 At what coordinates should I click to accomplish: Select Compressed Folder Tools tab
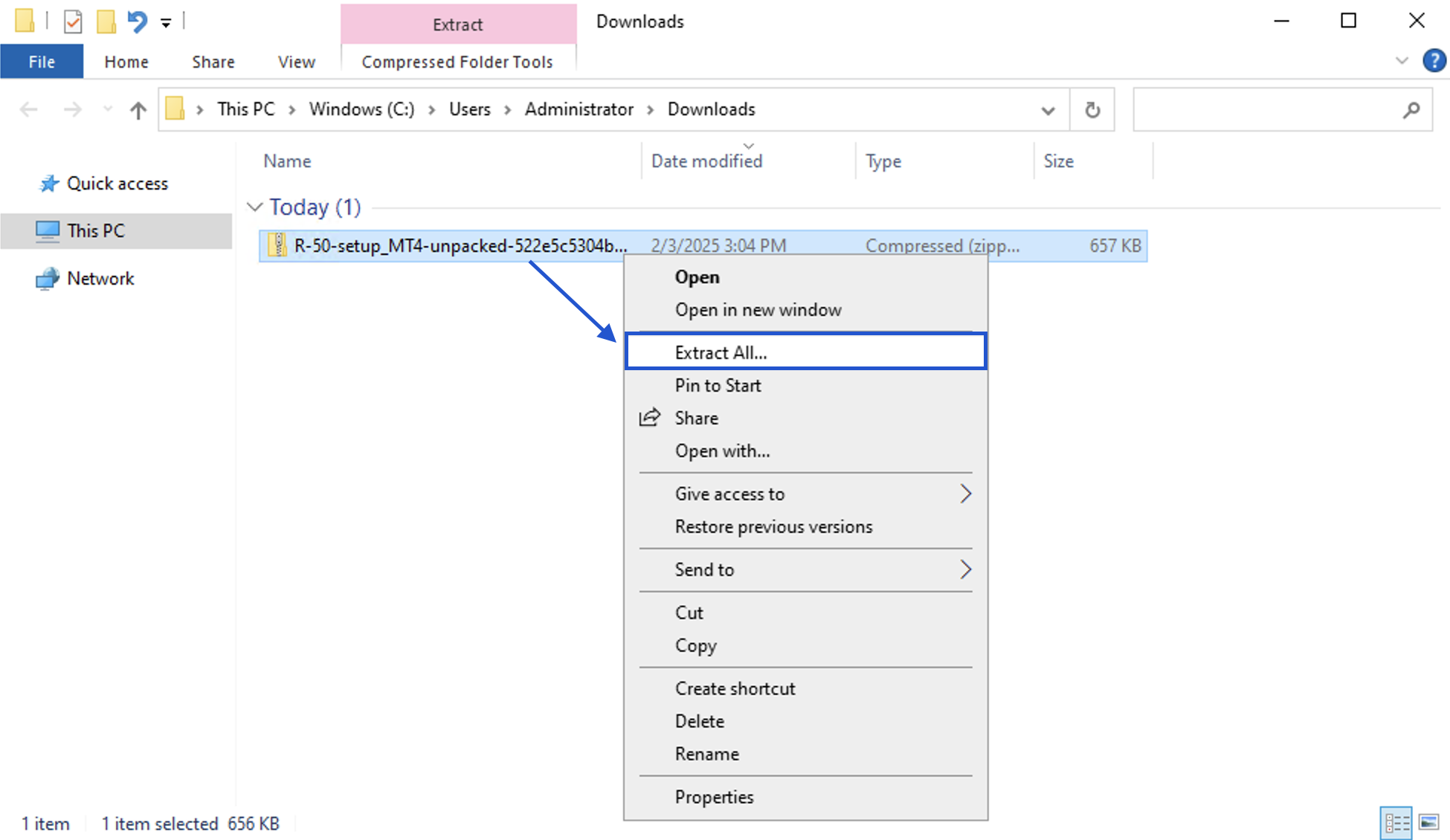pos(458,61)
